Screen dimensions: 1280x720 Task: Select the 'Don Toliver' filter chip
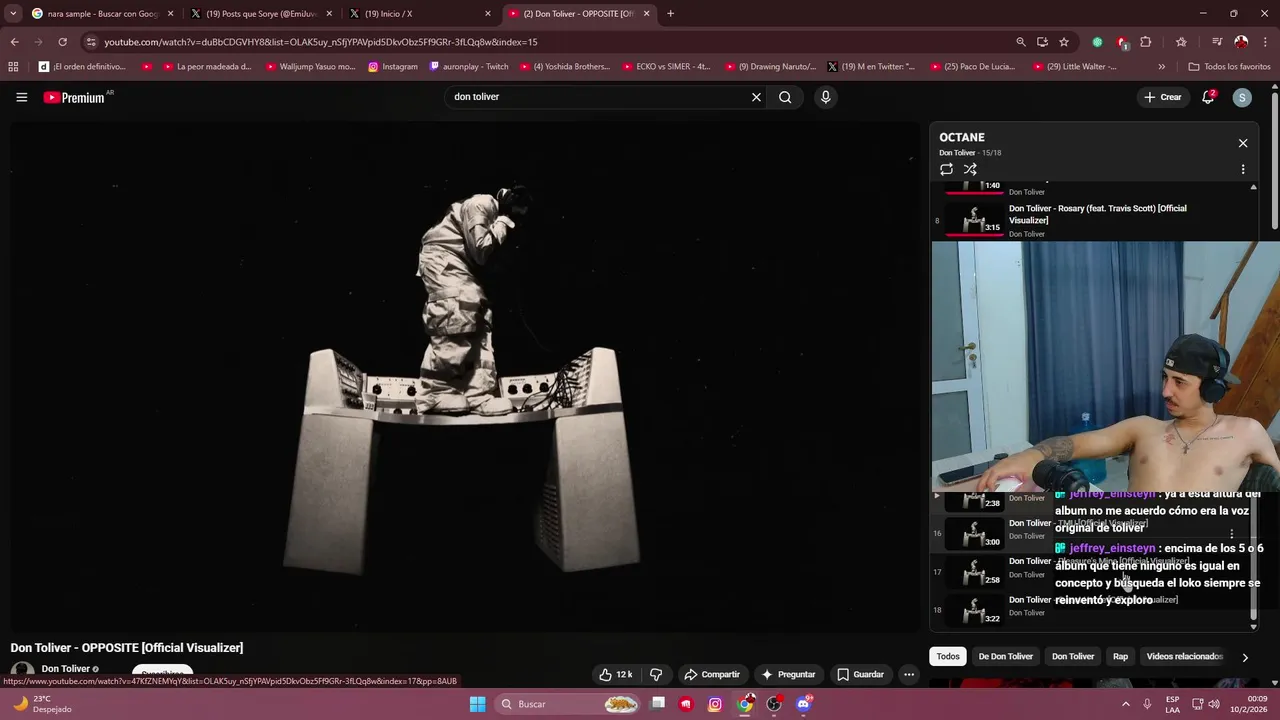1073,657
